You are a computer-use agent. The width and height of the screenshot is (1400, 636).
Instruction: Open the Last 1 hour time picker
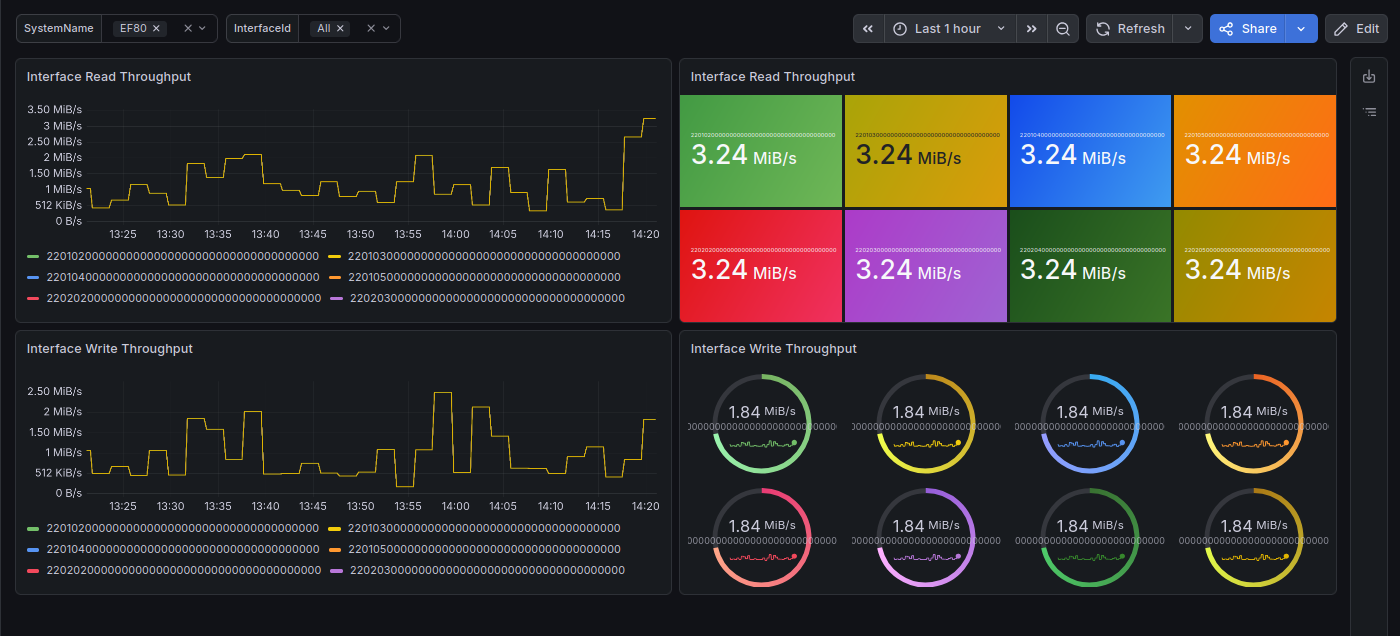click(950, 29)
